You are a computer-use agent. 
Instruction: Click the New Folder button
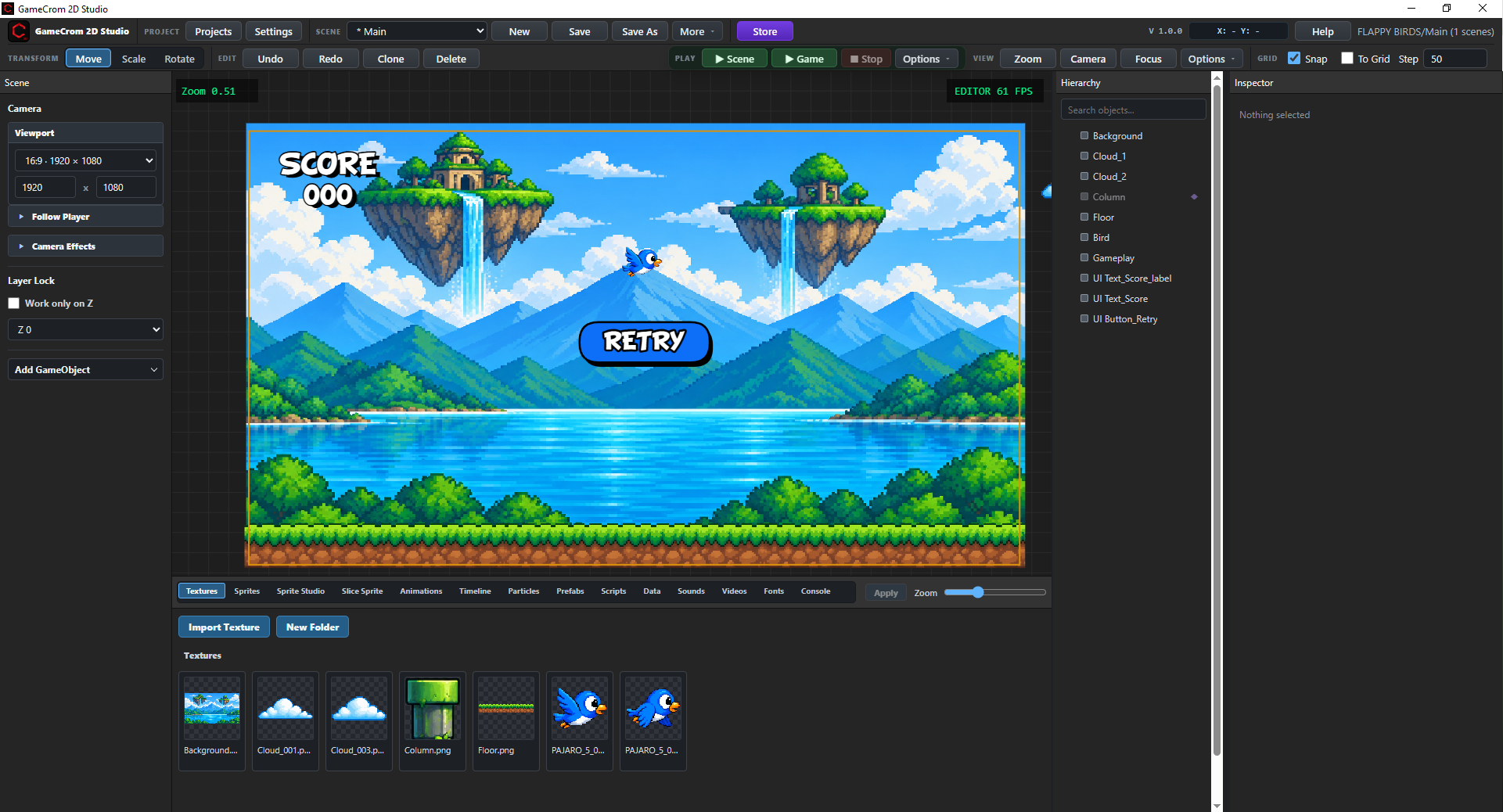[x=312, y=627]
